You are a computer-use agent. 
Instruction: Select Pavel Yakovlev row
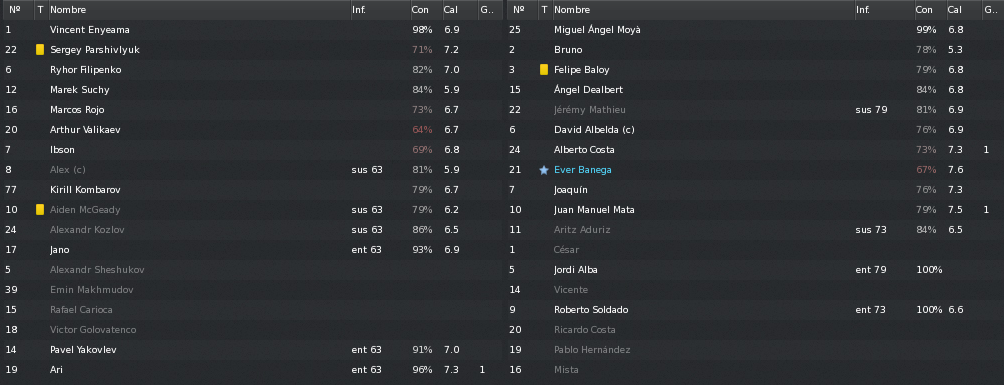click(x=251, y=350)
